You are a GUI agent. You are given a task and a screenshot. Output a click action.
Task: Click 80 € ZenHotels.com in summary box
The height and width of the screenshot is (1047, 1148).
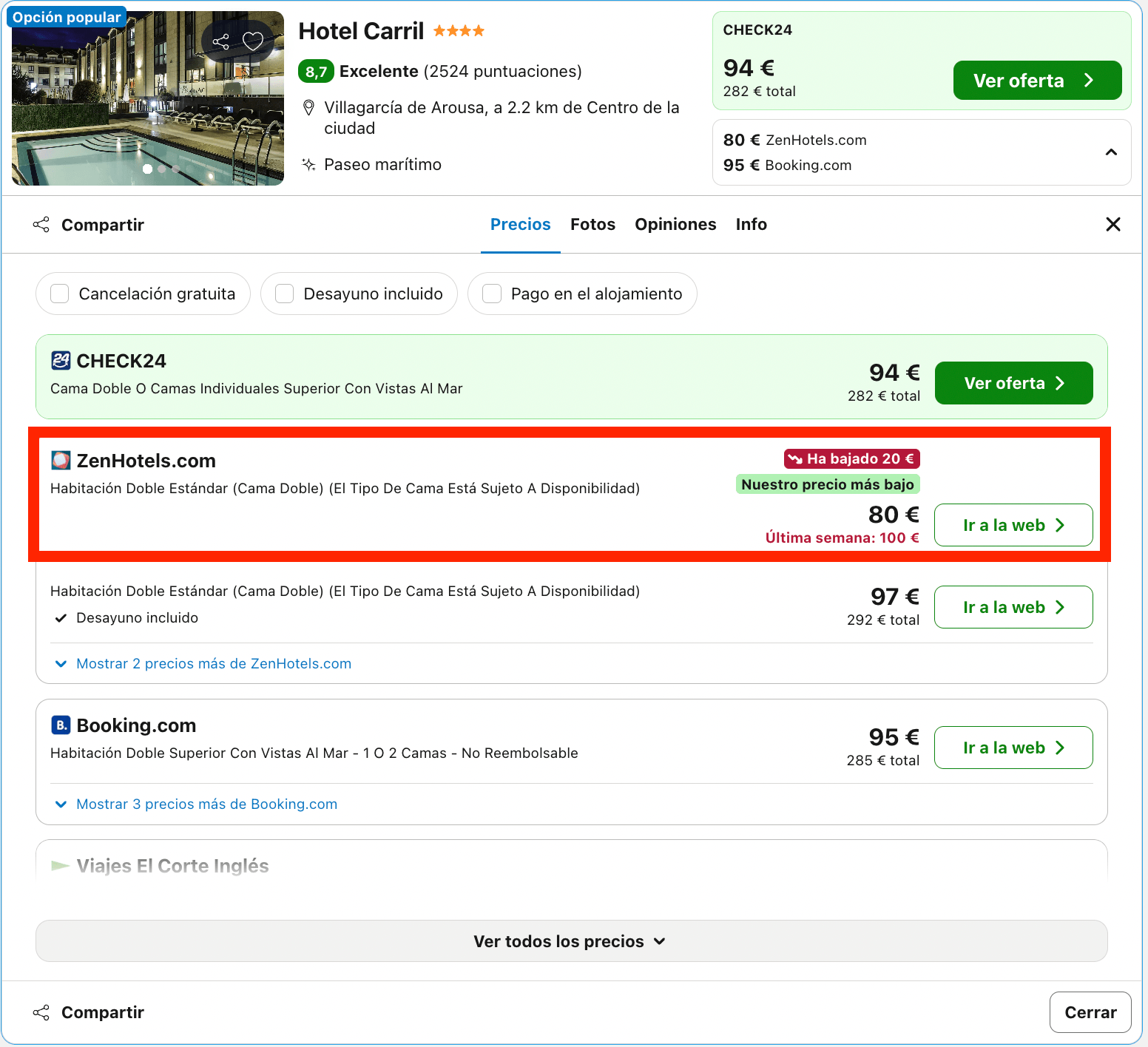click(795, 140)
